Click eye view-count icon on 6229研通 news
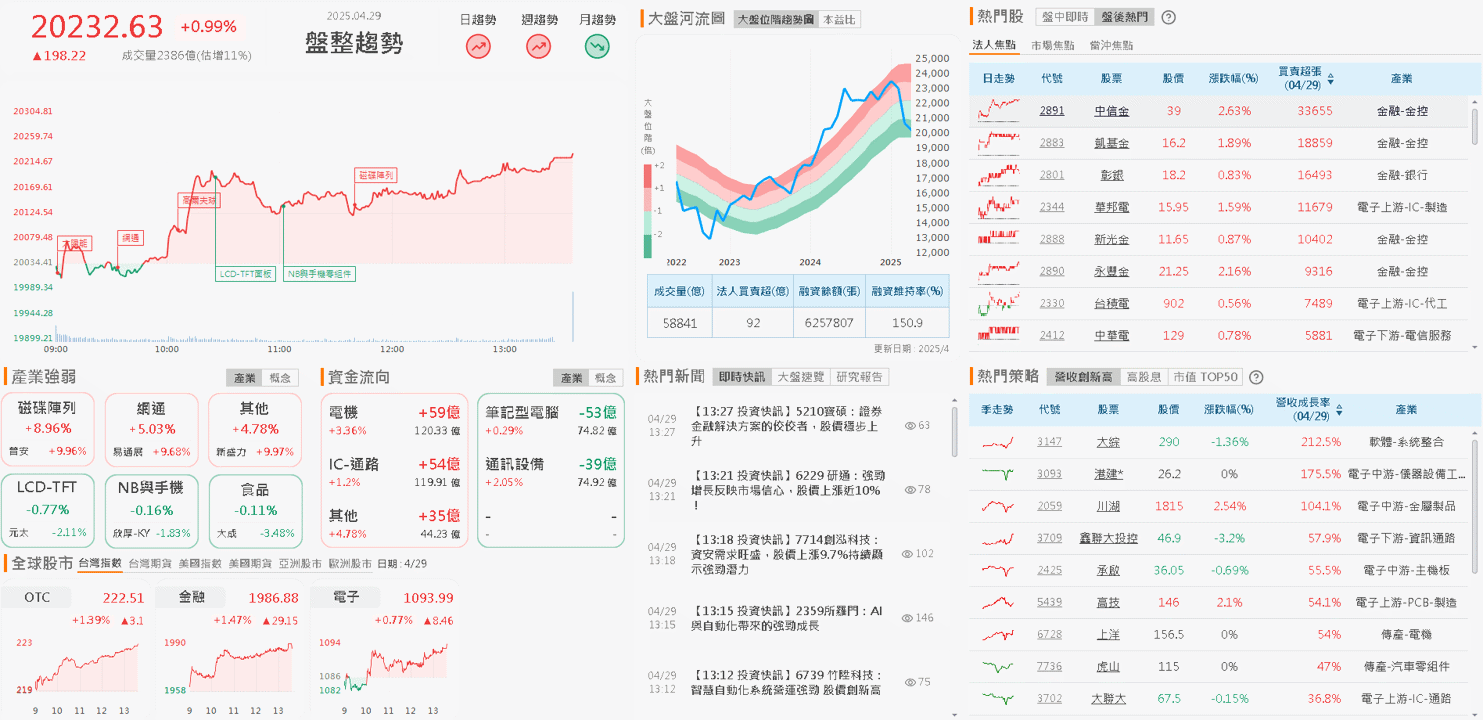This screenshot has width=1483, height=720. 909,489
